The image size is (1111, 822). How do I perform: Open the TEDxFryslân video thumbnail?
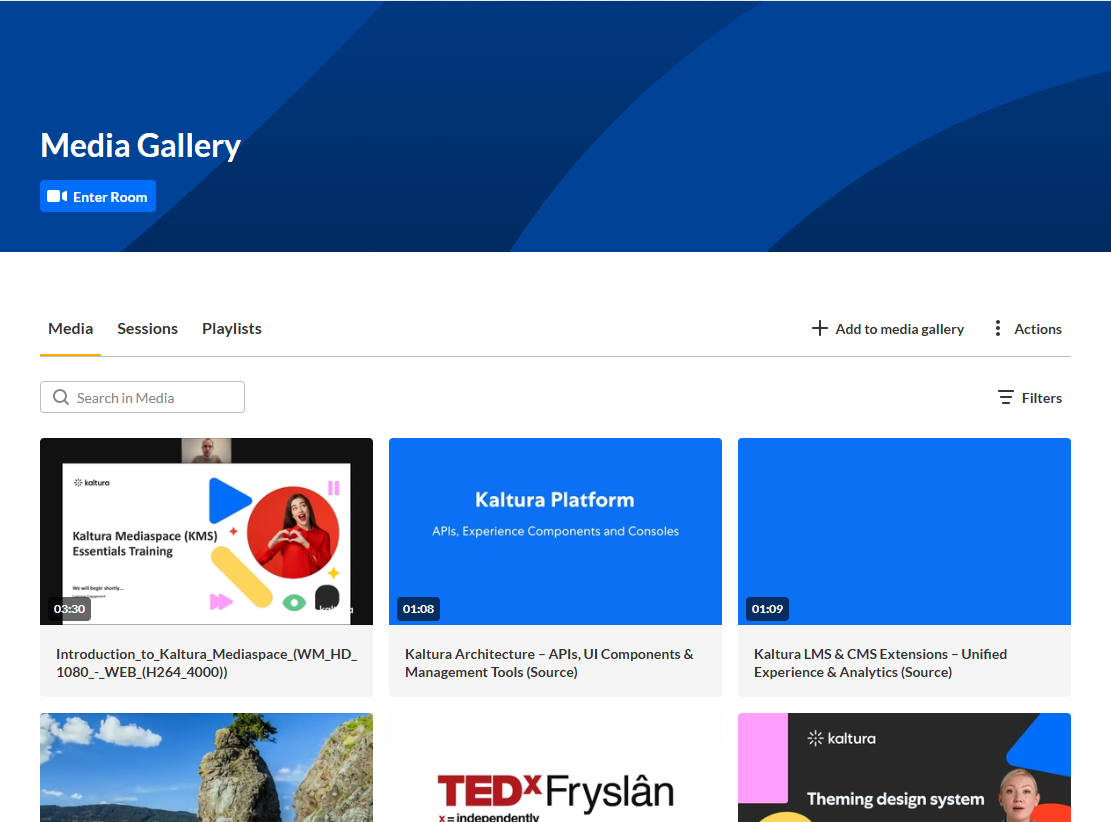click(x=556, y=767)
